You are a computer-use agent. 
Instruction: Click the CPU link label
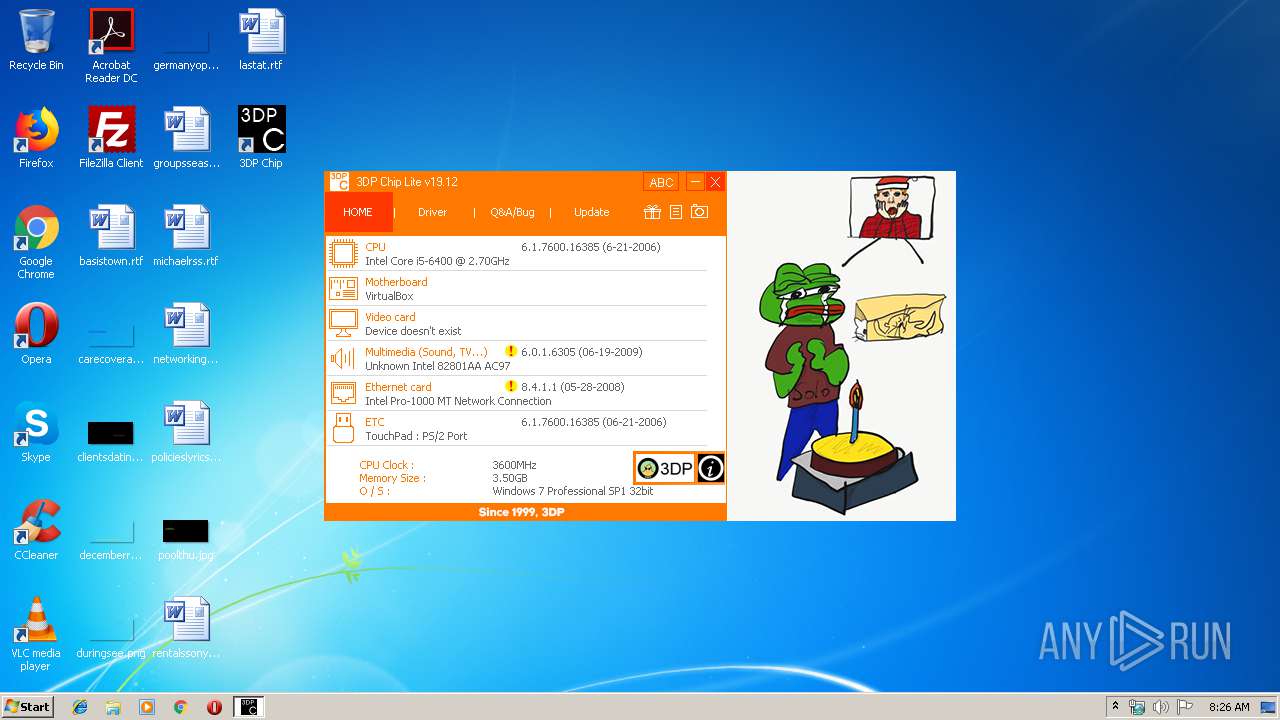click(375, 247)
